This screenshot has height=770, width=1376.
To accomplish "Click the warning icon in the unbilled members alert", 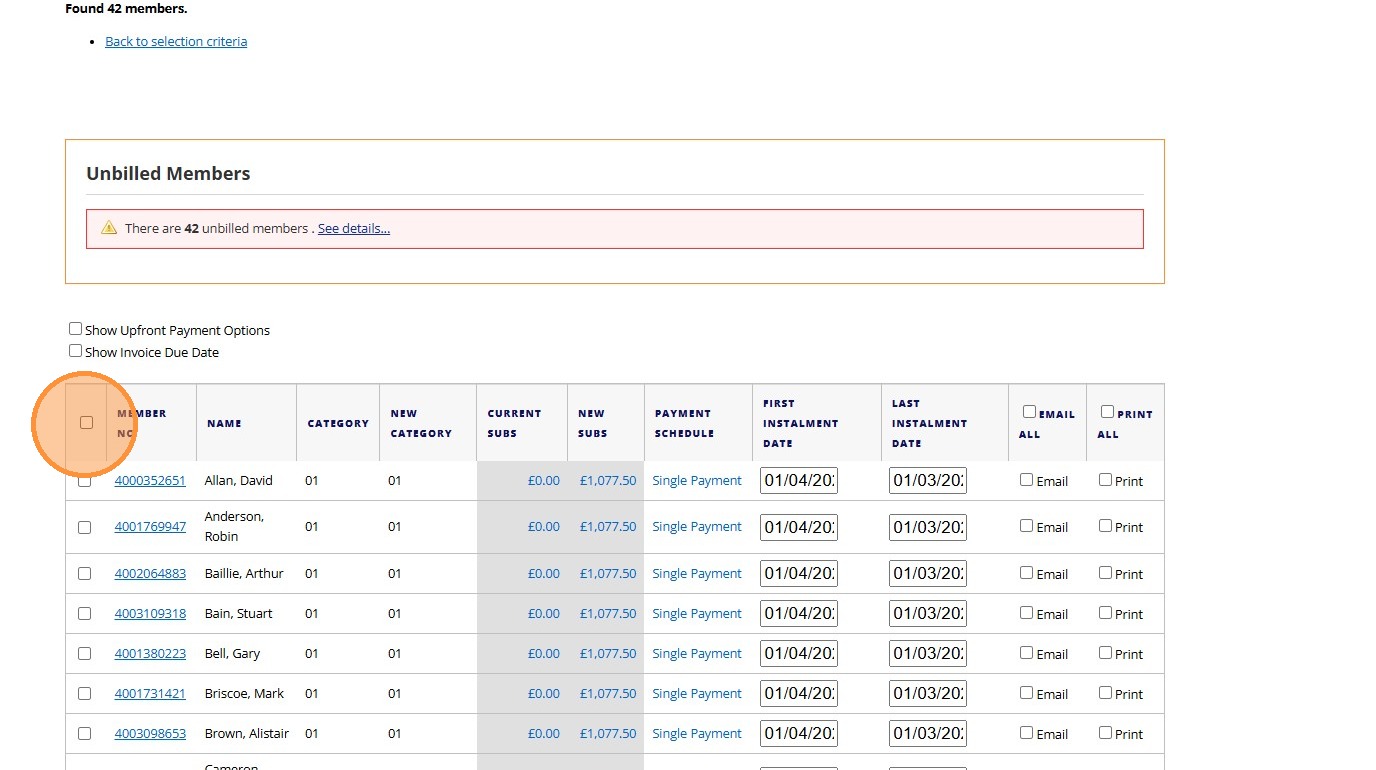I will tap(109, 228).
